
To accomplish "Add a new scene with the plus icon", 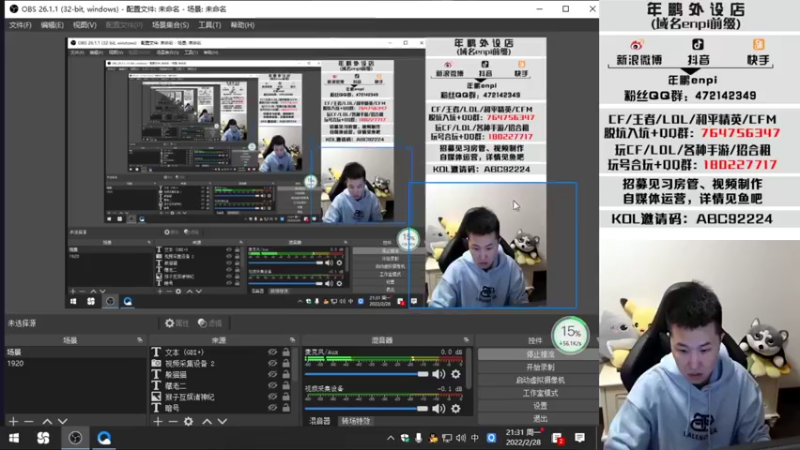I will pyautogui.click(x=14, y=421).
